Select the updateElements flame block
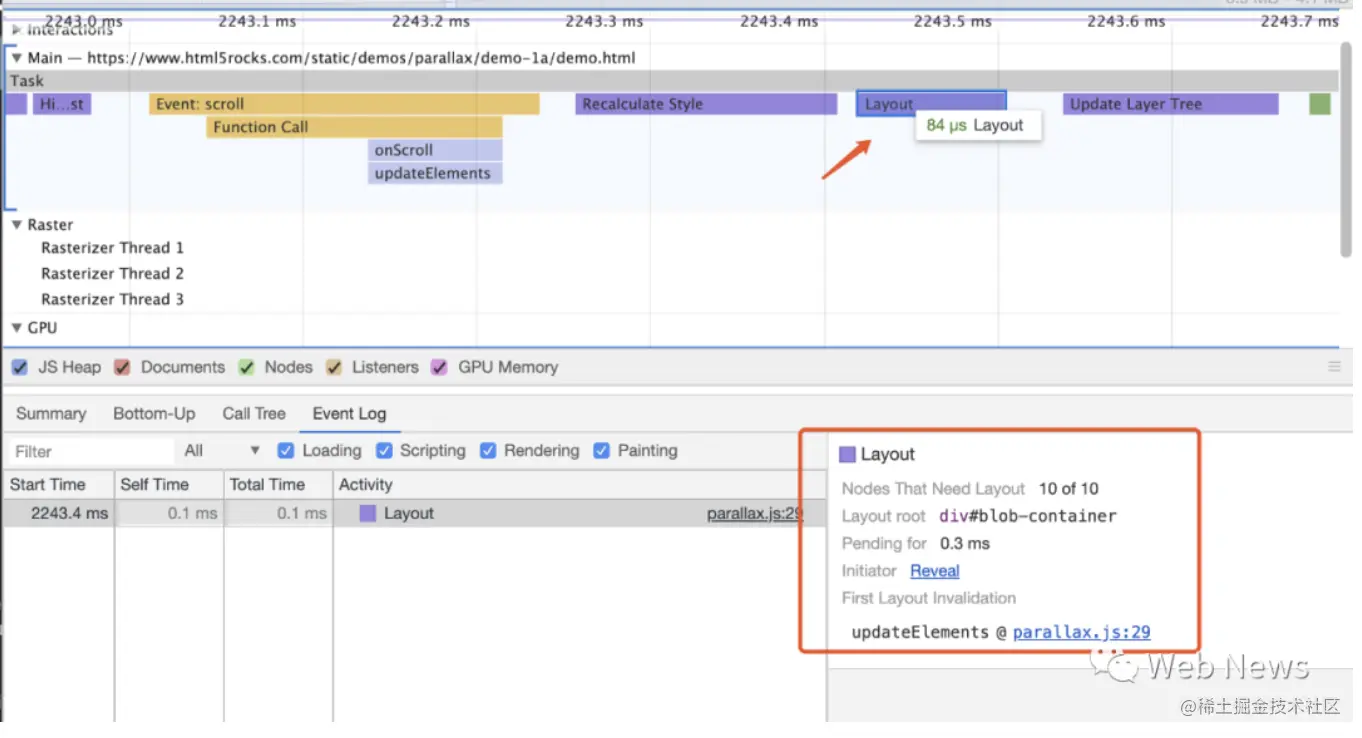The height and width of the screenshot is (738, 1362). tap(435, 173)
